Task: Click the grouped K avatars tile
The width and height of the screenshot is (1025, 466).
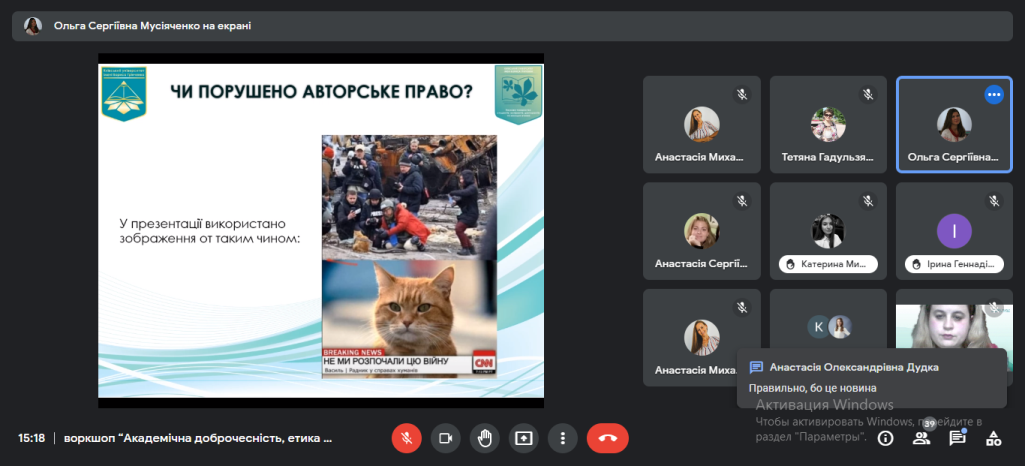Action: (x=828, y=326)
